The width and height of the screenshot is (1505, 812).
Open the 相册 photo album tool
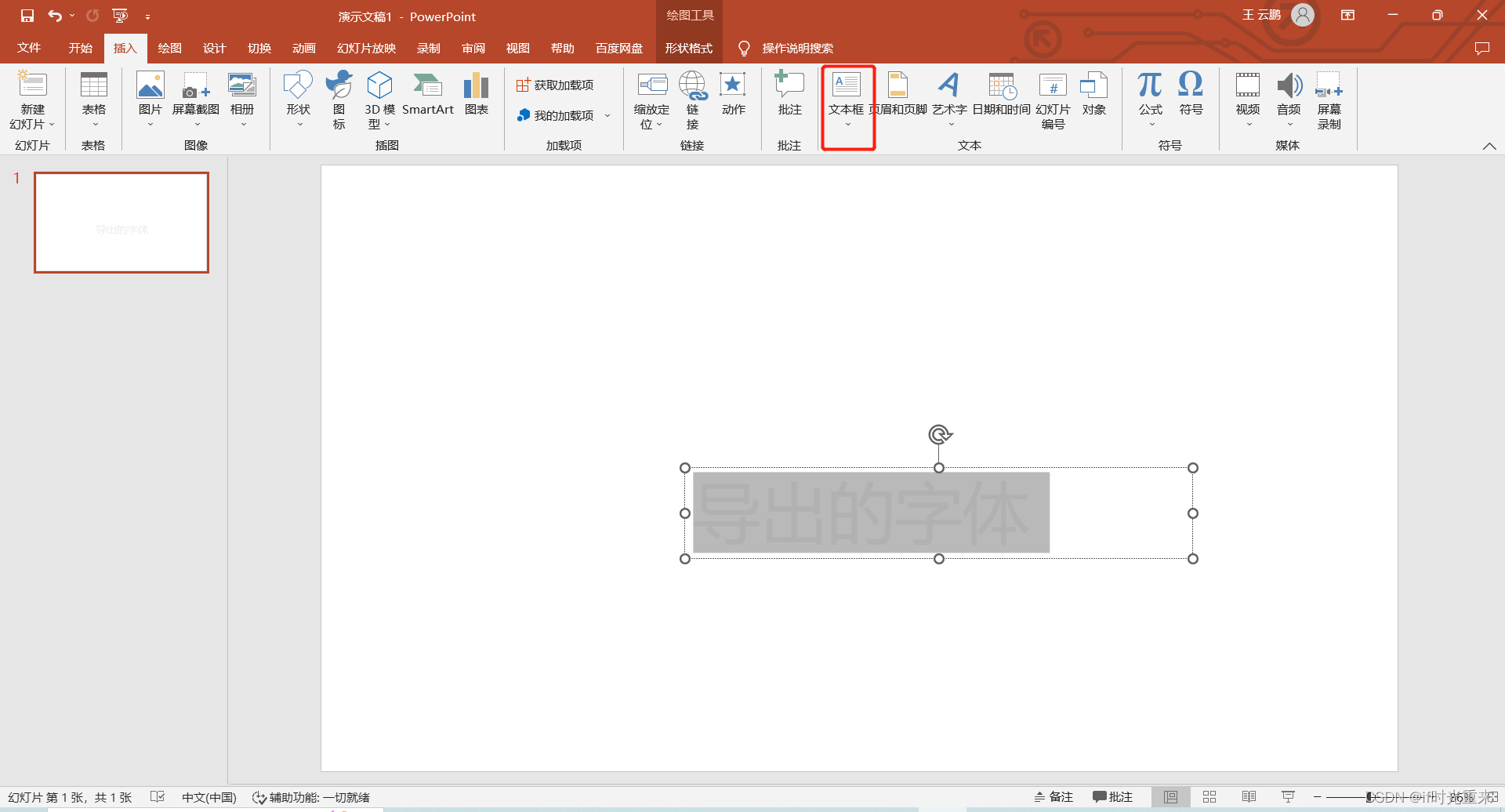click(242, 100)
